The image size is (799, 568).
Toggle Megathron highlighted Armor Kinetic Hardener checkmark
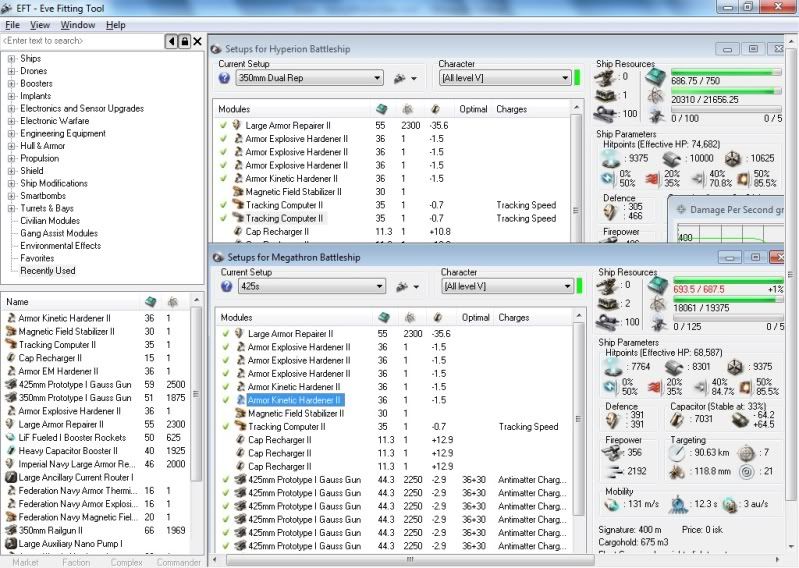226,400
